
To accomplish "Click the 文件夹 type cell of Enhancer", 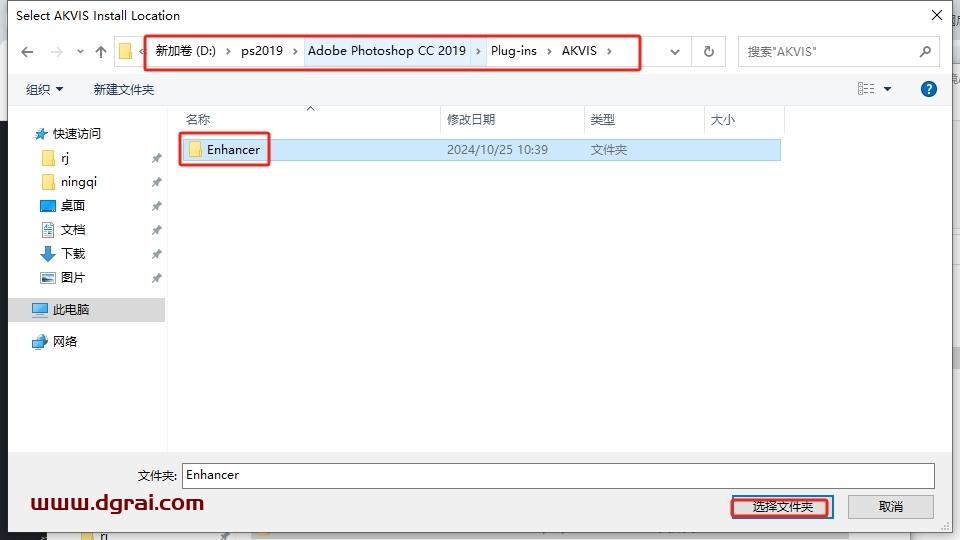I will [609, 149].
